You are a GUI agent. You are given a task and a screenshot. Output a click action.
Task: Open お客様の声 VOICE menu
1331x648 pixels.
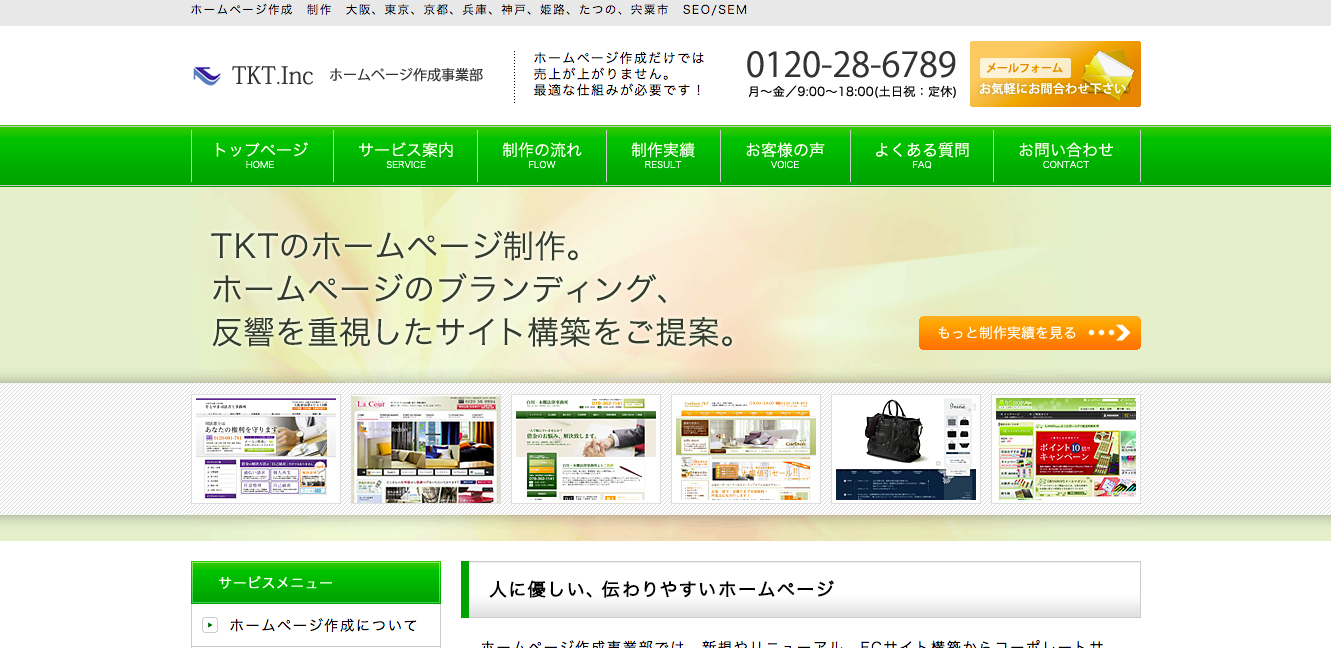click(785, 155)
